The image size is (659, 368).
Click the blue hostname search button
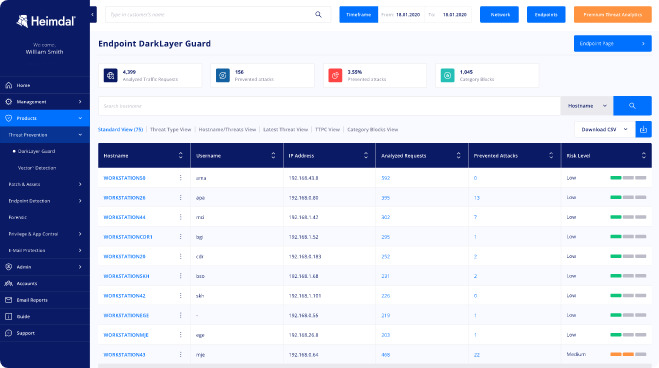point(632,106)
